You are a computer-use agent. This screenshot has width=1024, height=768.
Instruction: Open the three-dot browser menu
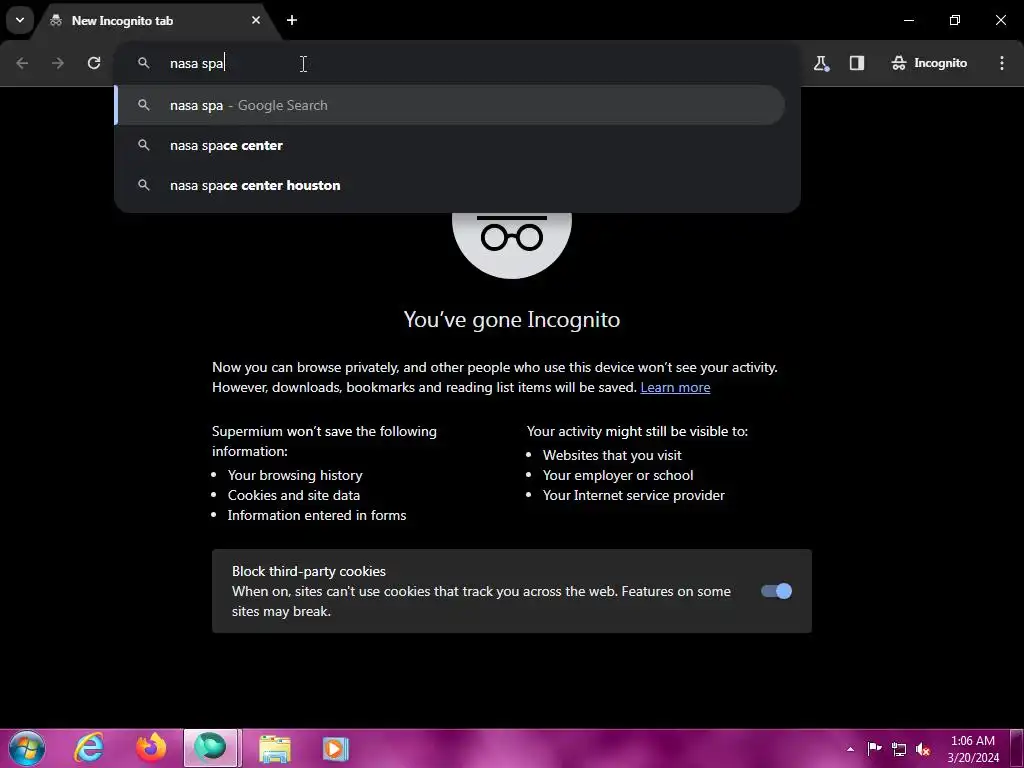1002,63
